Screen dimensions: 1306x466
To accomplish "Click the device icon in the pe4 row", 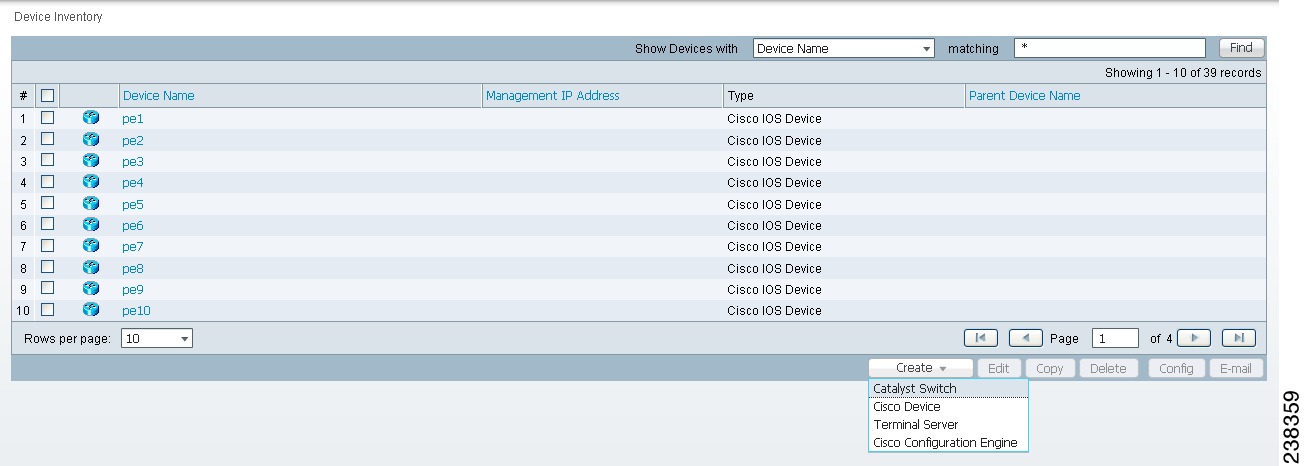I will [91, 182].
